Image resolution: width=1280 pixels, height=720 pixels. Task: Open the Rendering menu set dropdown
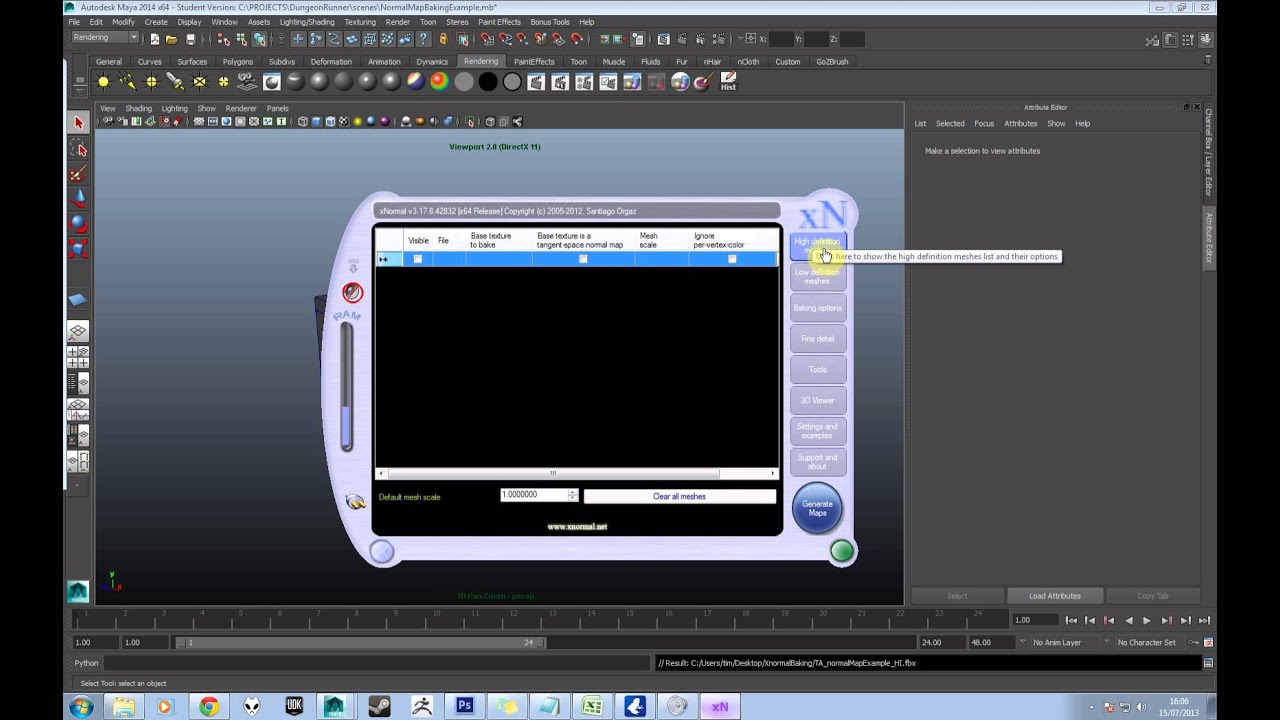(105, 38)
